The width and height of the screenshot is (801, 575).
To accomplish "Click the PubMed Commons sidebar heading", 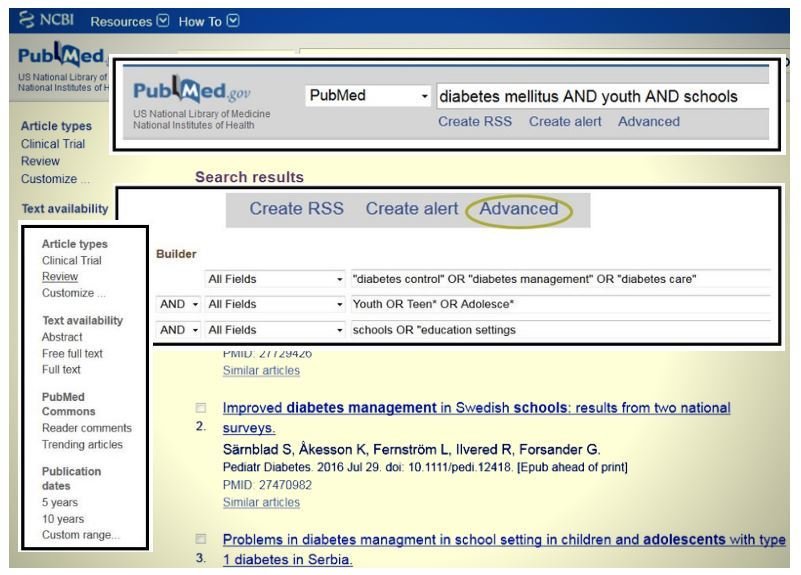I will point(68,404).
